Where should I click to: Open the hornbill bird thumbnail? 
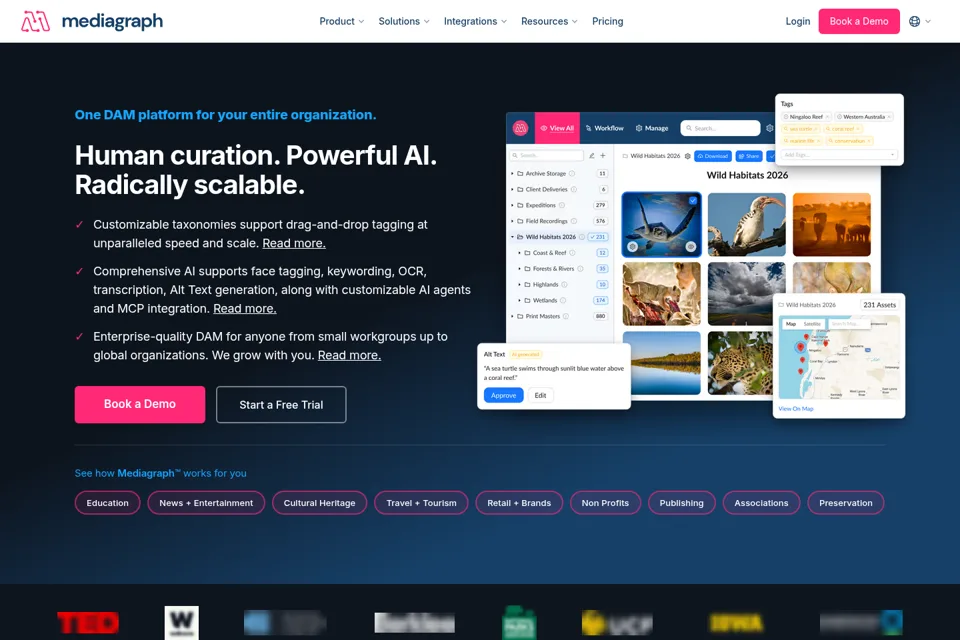746,224
